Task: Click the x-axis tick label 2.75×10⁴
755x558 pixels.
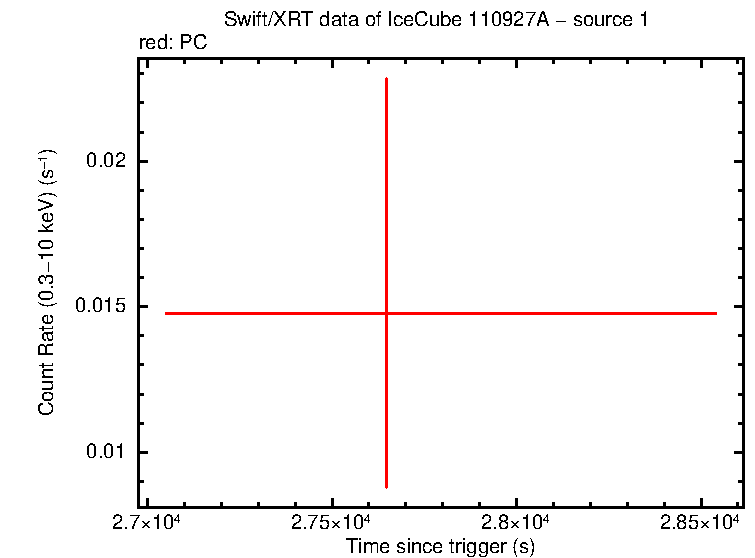Action: tap(331, 522)
